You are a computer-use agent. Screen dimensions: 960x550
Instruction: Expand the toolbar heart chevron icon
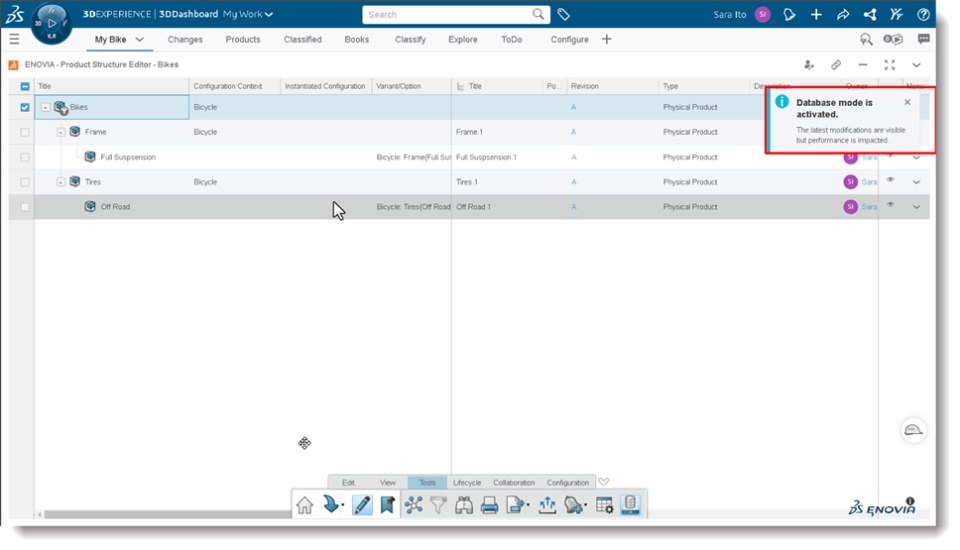[x=603, y=481]
